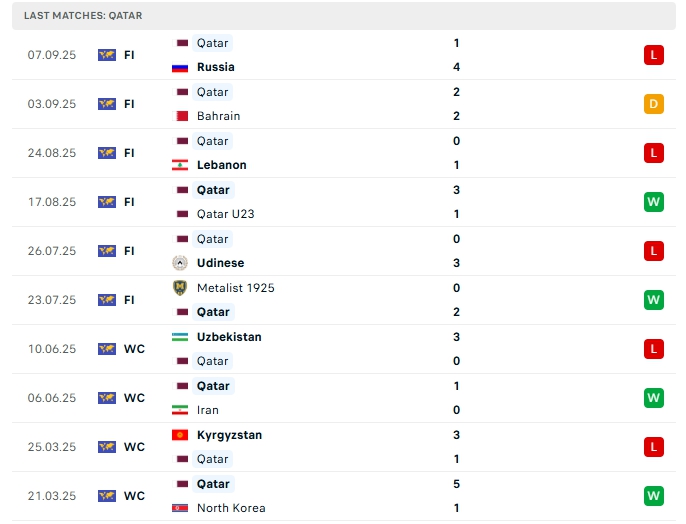The image size is (686, 524).
Task: Click the Iran flag icon
Action: 181,410
